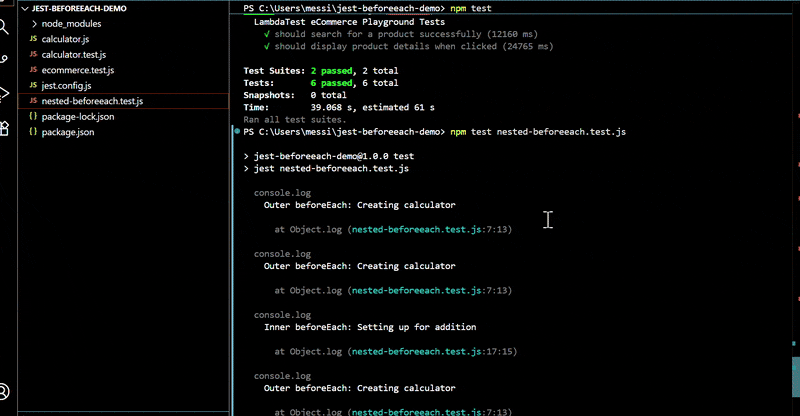Image resolution: width=800 pixels, height=416 pixels.
Task: Open the Accounts menu icon
Action: tap(5, 391)
